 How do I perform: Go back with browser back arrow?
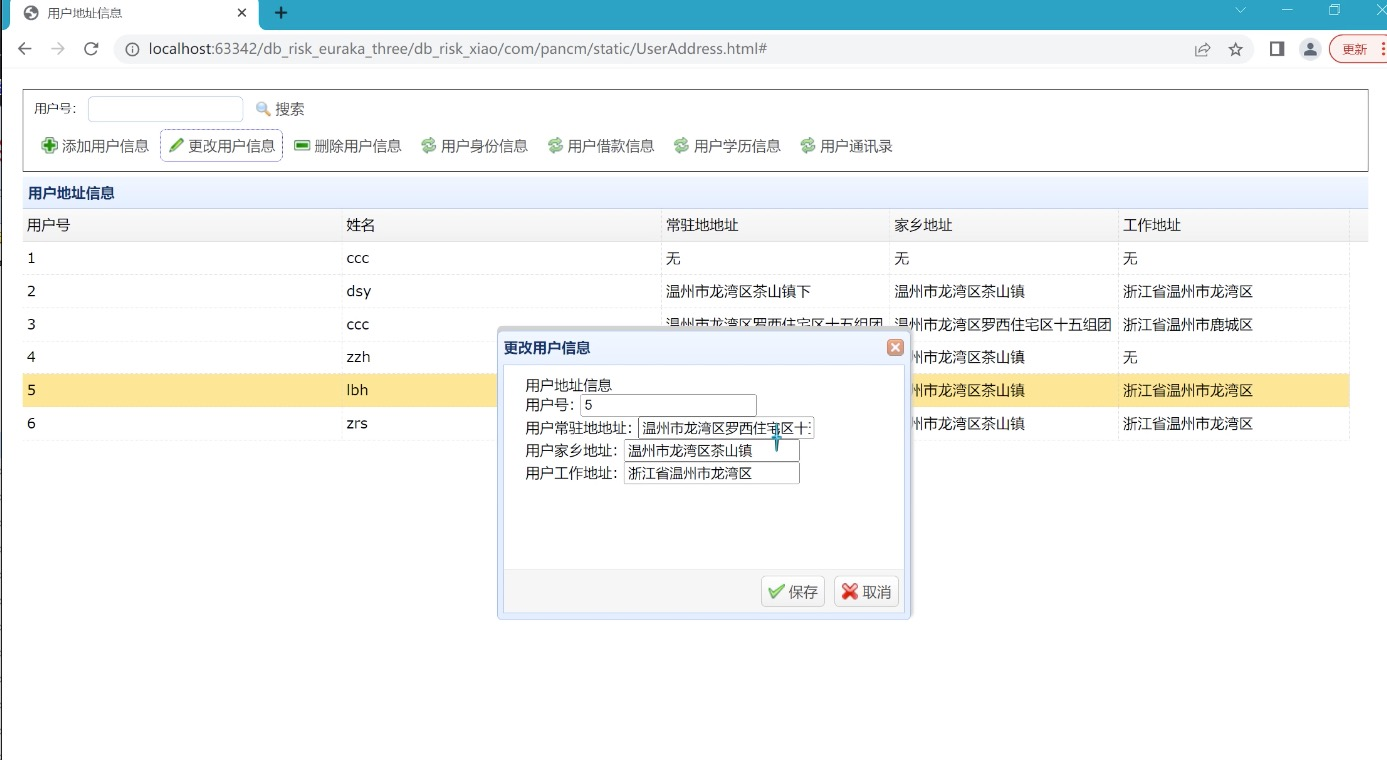[x=25, y=49]
